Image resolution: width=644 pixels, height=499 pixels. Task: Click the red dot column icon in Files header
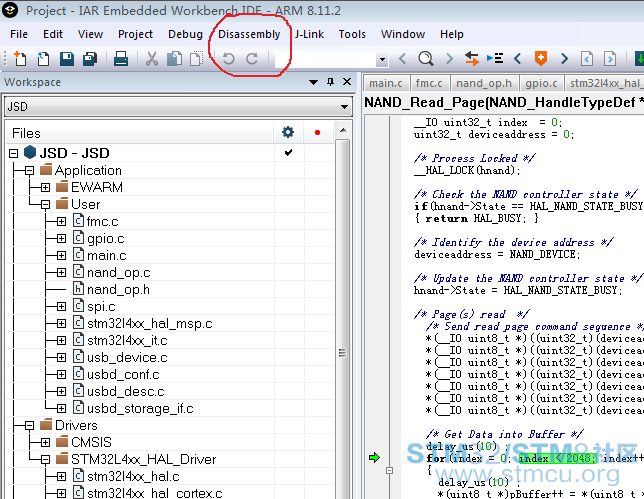click(x=317, y=132)
